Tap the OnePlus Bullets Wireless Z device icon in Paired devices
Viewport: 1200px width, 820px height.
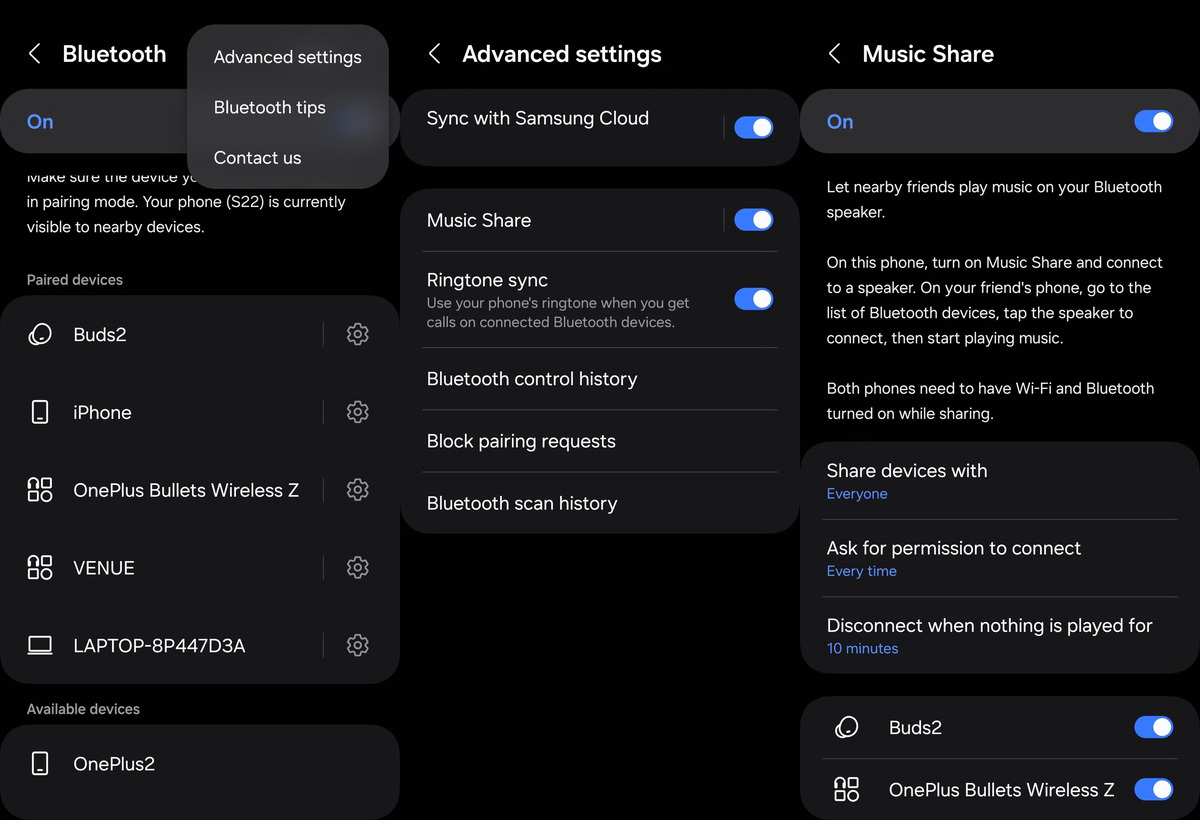click(x=40, y=490)
